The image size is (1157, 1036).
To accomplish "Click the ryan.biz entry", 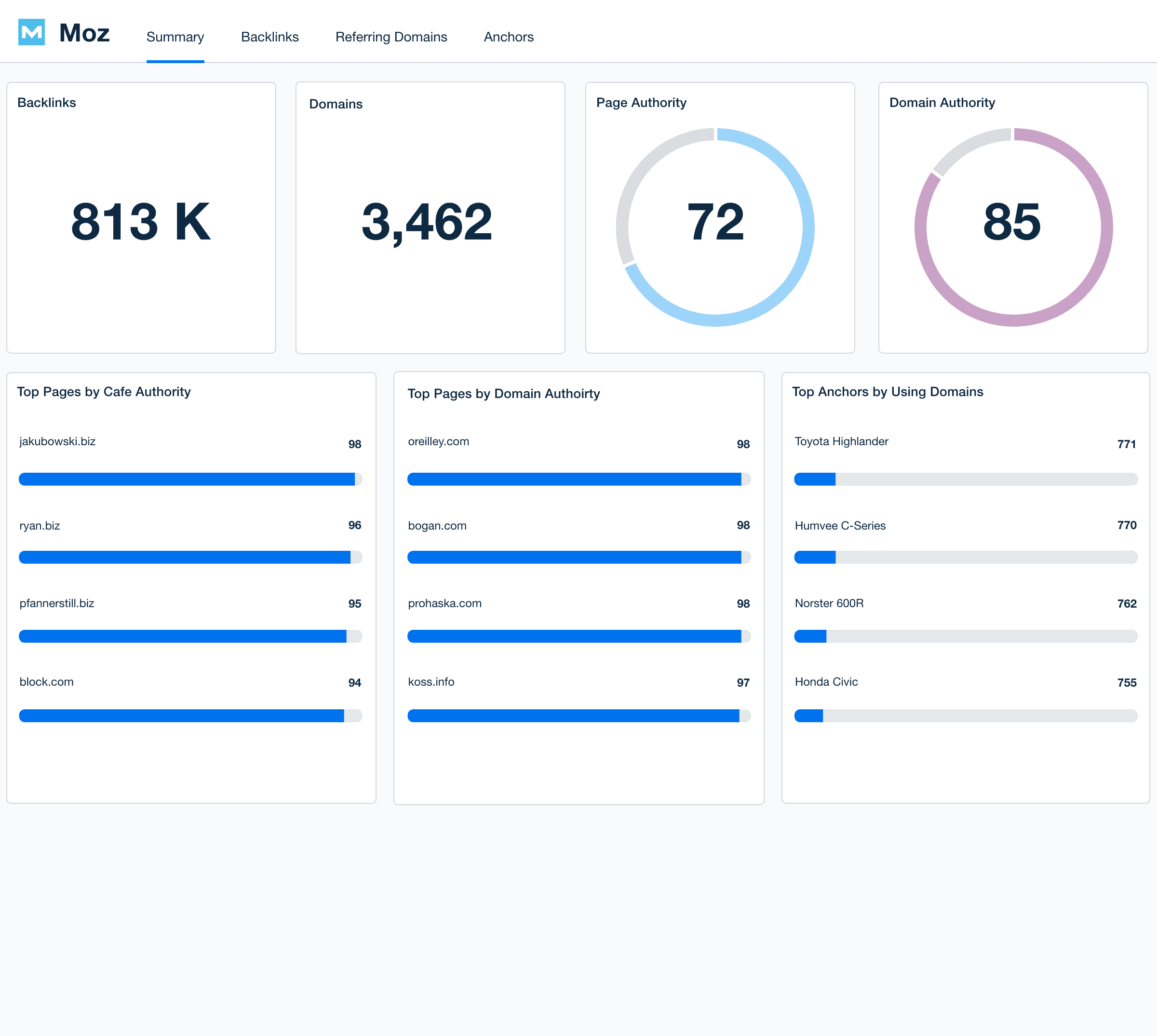I will [x=39, y=525].
